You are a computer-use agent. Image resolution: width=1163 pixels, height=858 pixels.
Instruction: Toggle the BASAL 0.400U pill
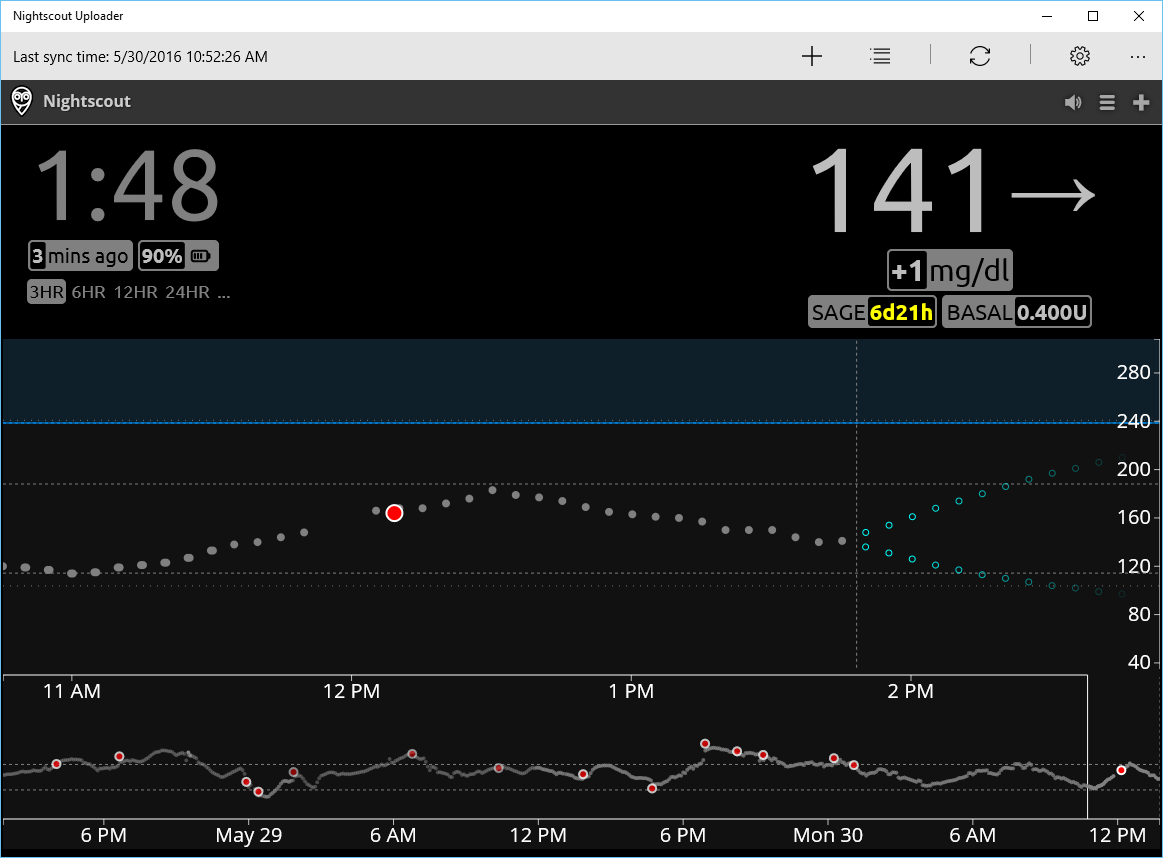point(1016,311)
